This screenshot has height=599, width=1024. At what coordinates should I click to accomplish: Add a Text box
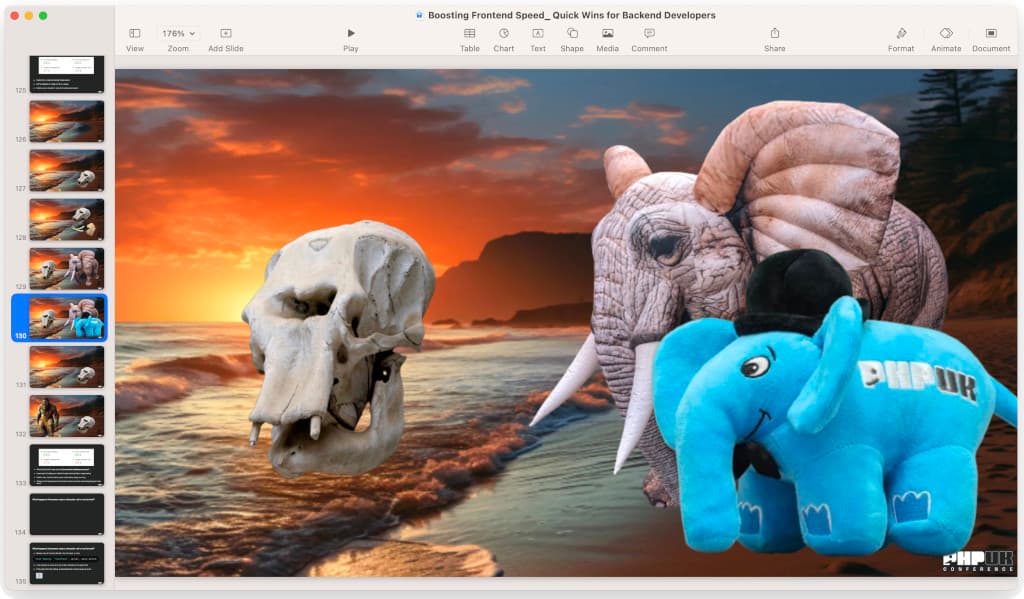coord(537,34)
